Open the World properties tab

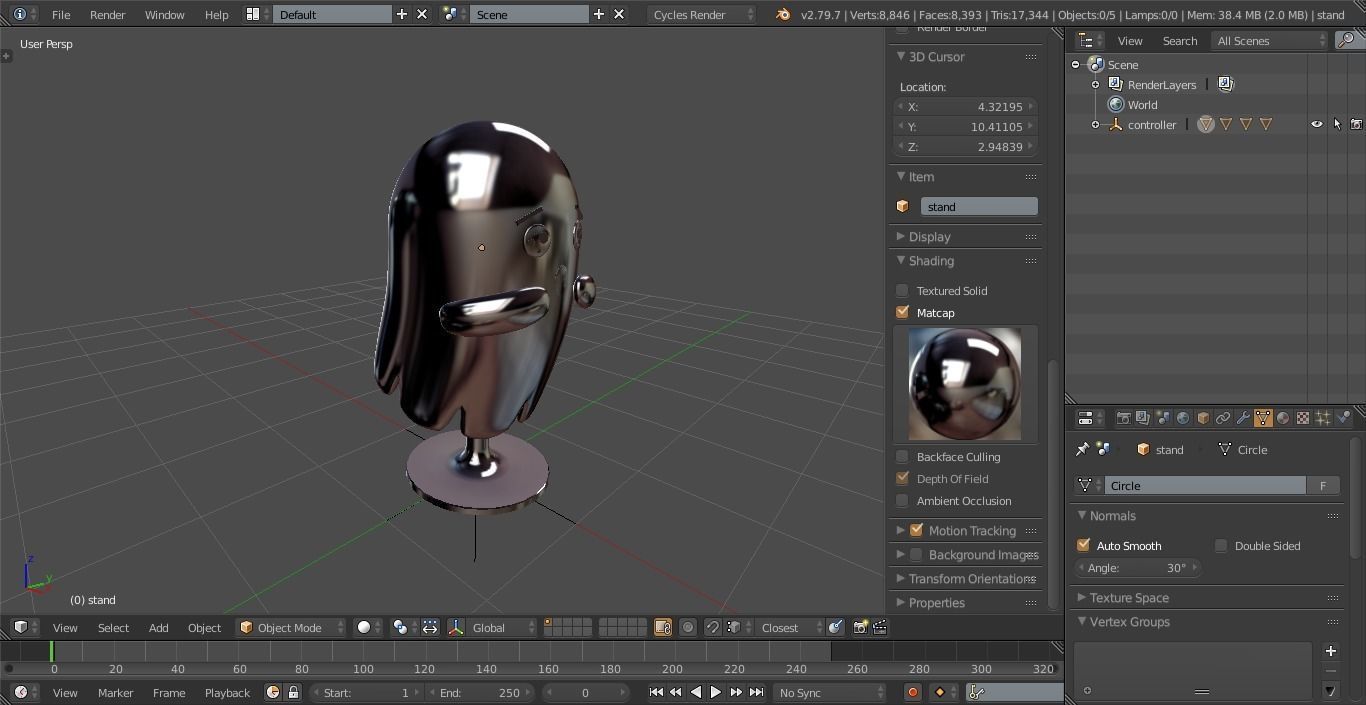pos(1183,418)
